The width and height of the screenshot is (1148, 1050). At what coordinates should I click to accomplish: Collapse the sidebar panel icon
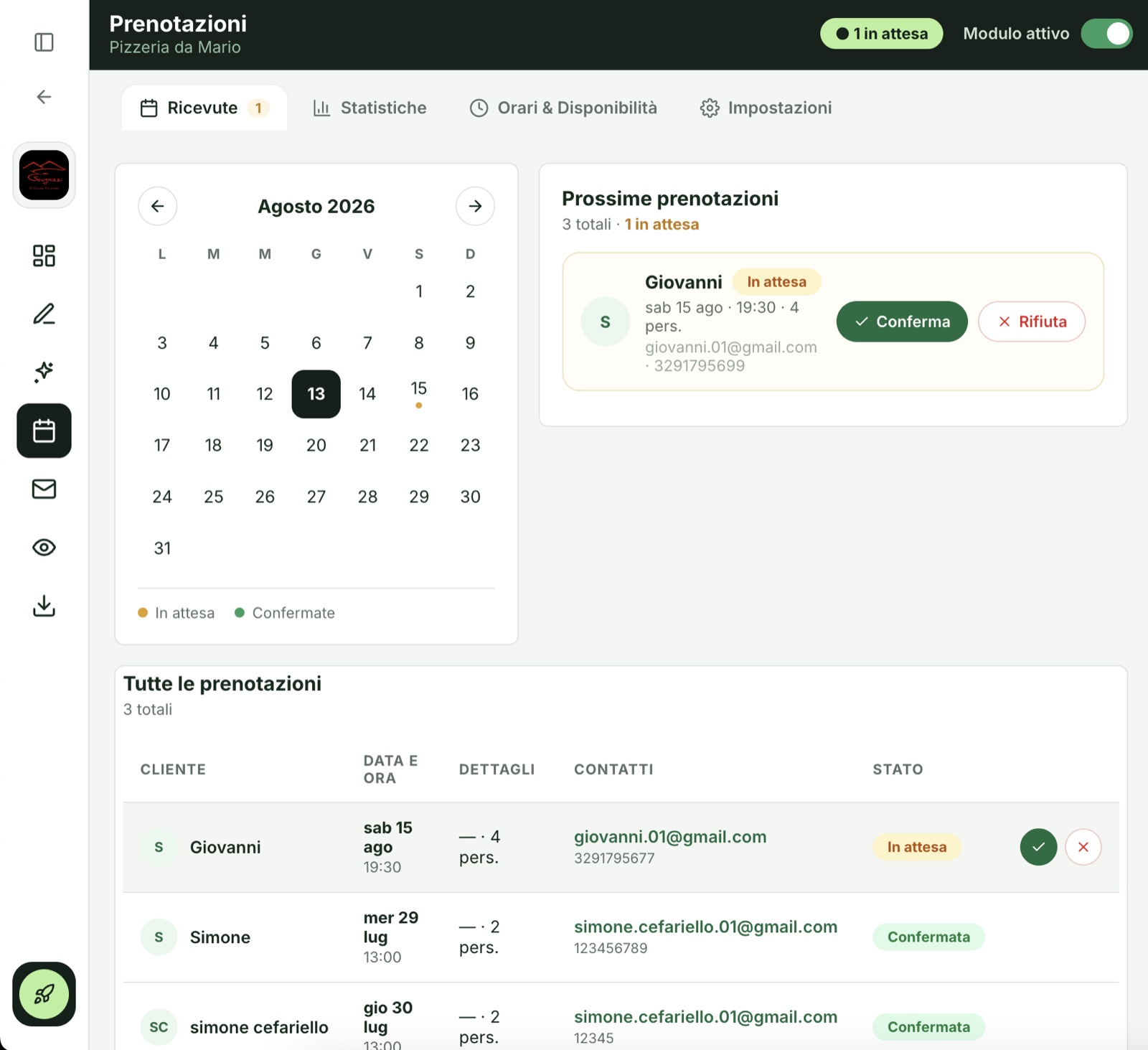44,42
